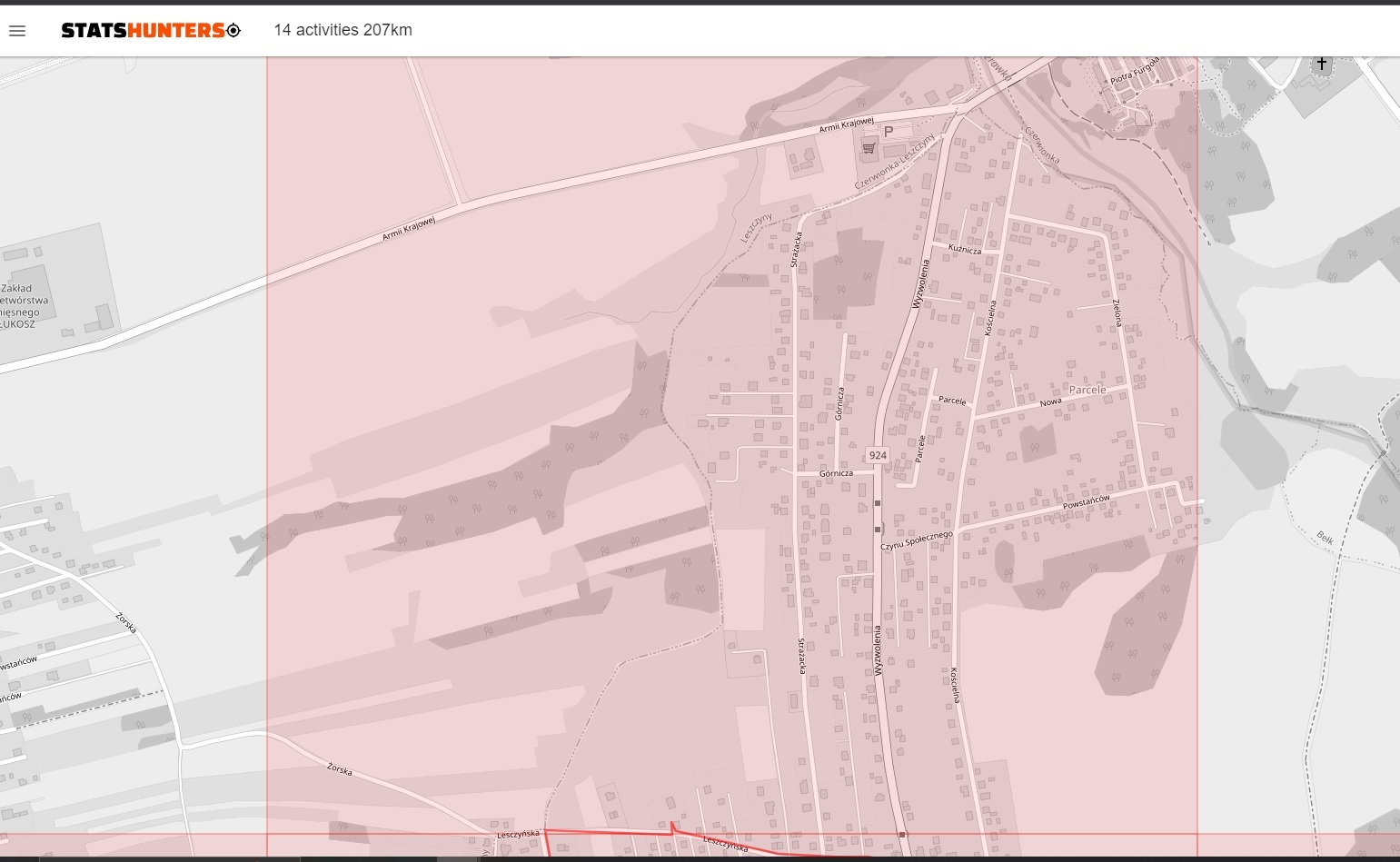Image resolution: width=1400 pixels, height=862 pixels.
Task: Click upper bus stop marker below 924
Action: (x=878, y=502)
